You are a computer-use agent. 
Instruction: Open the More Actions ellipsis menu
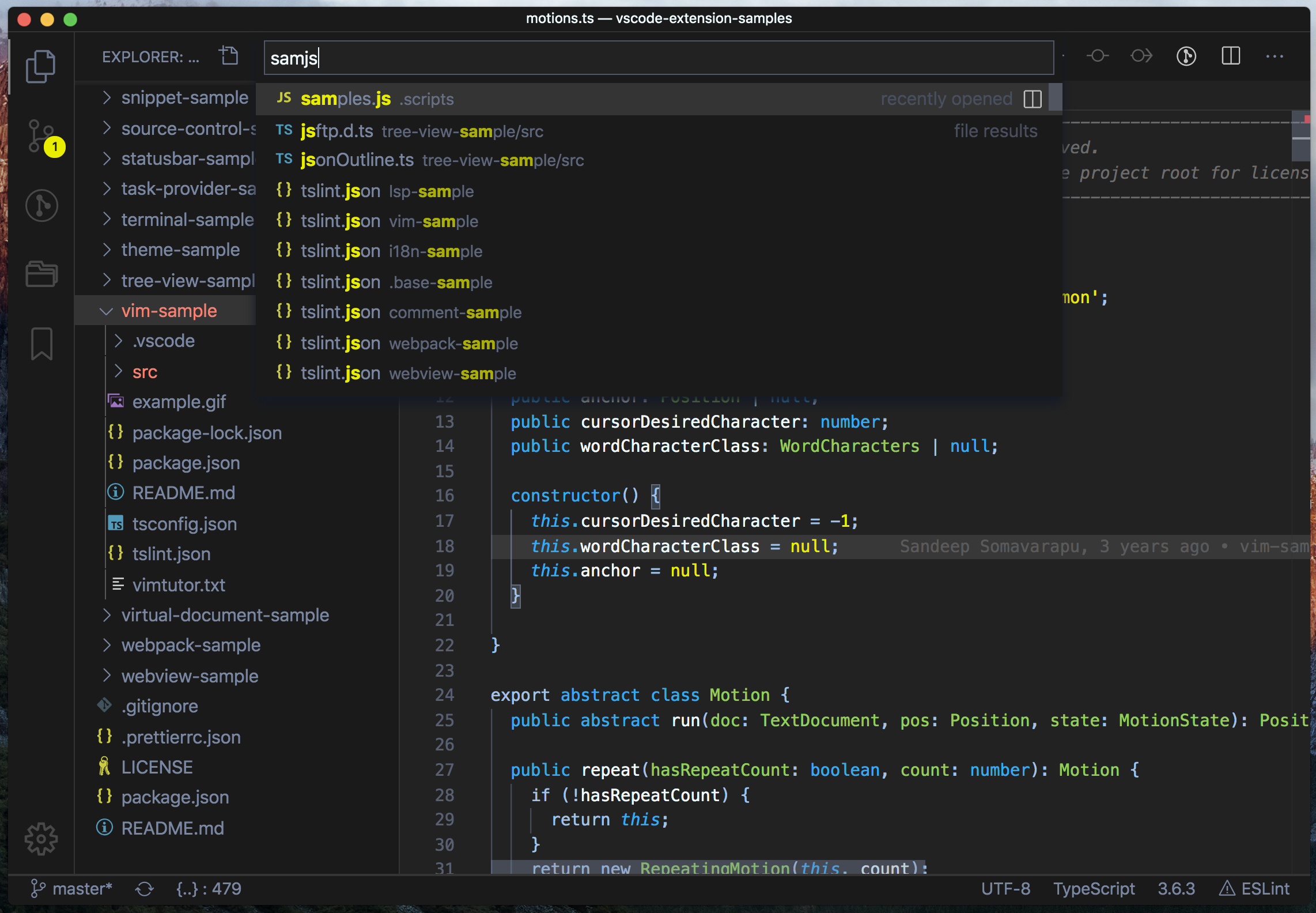1274,56
